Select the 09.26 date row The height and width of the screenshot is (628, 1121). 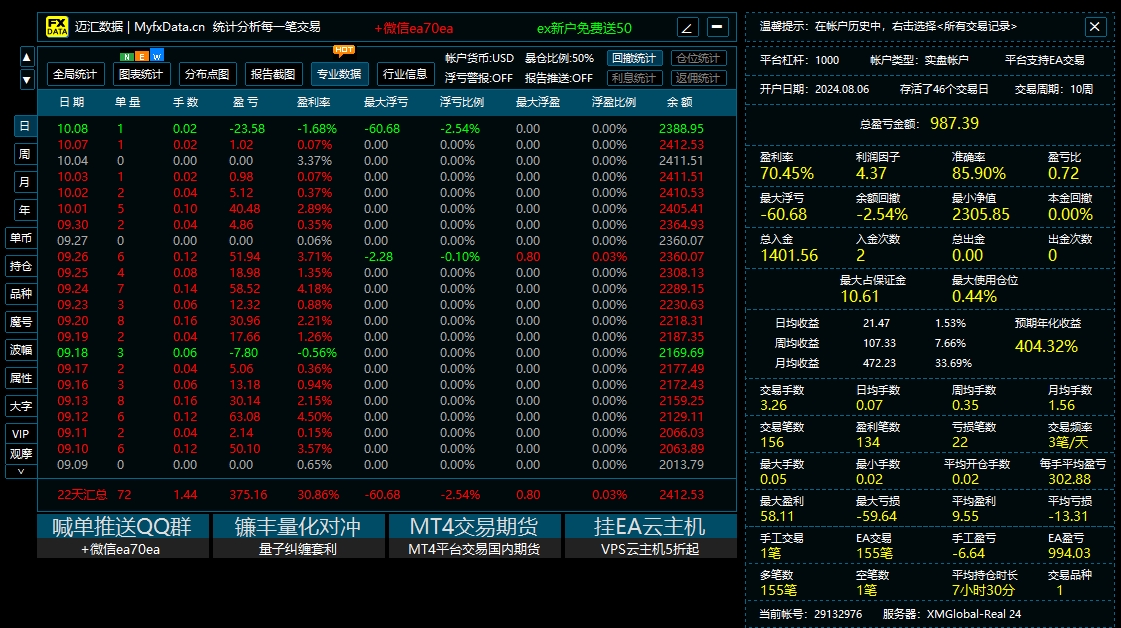(x=386, y=257)
